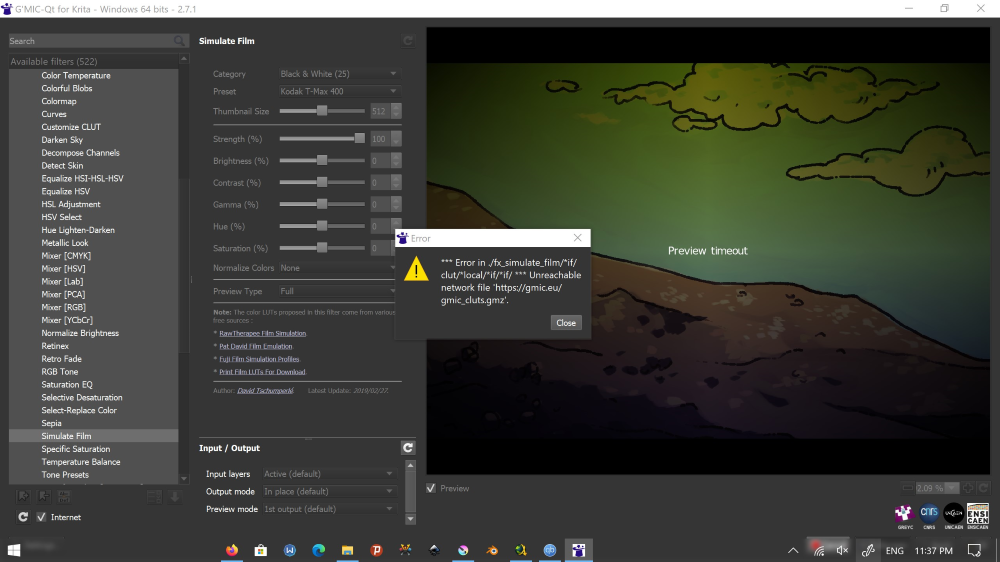The width and height of the screenshot is (1000, 562).
Task: Click the Firefox taskbar icon
Action: point(232,550)
